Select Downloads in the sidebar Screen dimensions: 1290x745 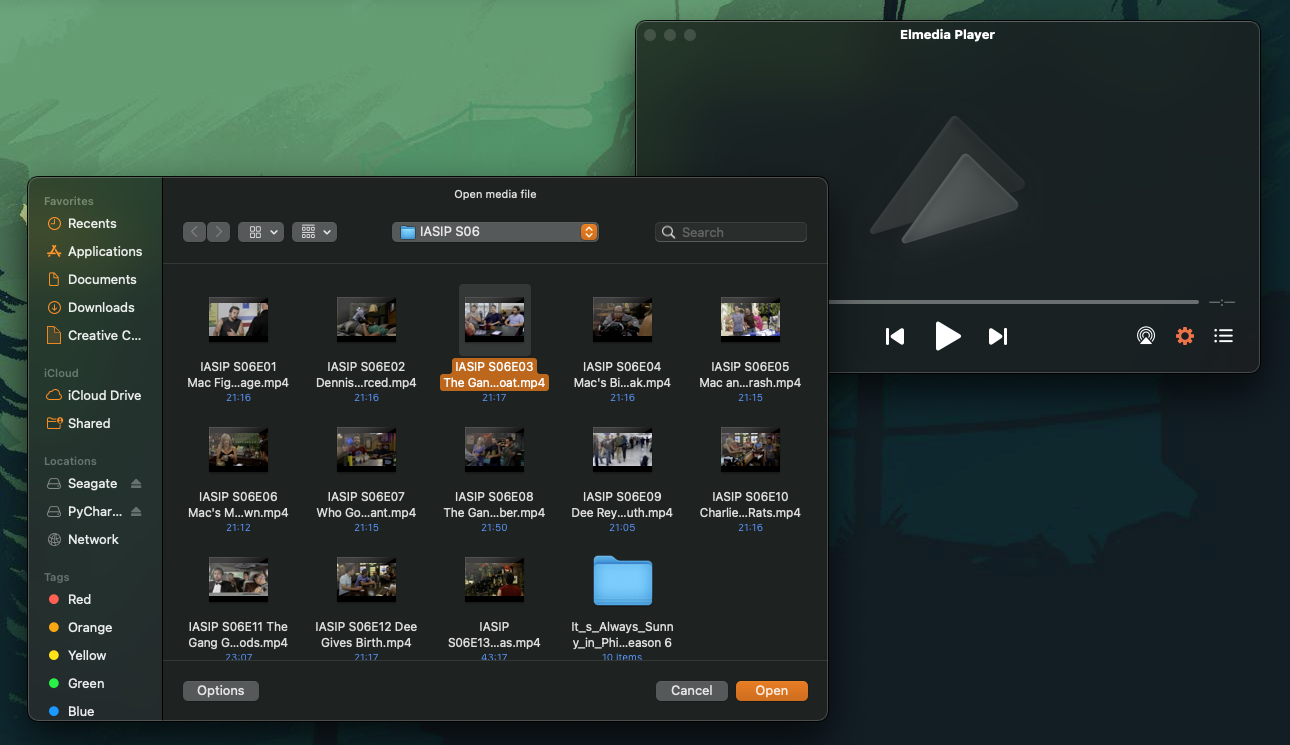click(x=100, y=308)
